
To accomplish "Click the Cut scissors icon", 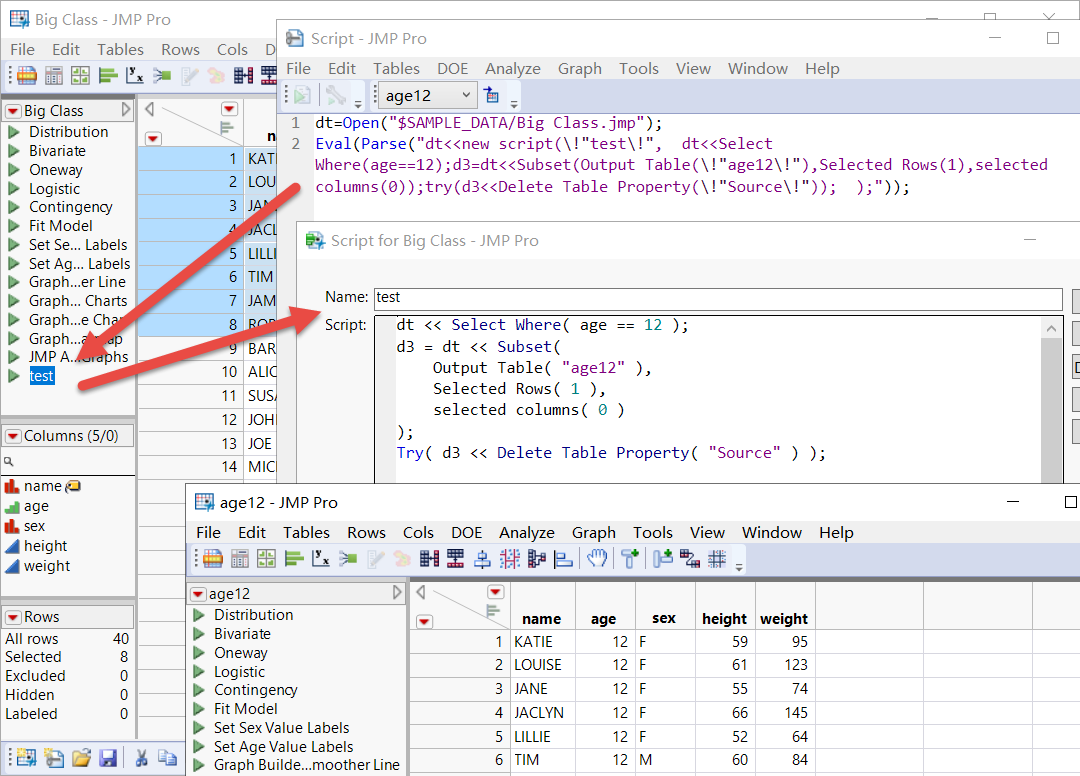I will [142, 757].
